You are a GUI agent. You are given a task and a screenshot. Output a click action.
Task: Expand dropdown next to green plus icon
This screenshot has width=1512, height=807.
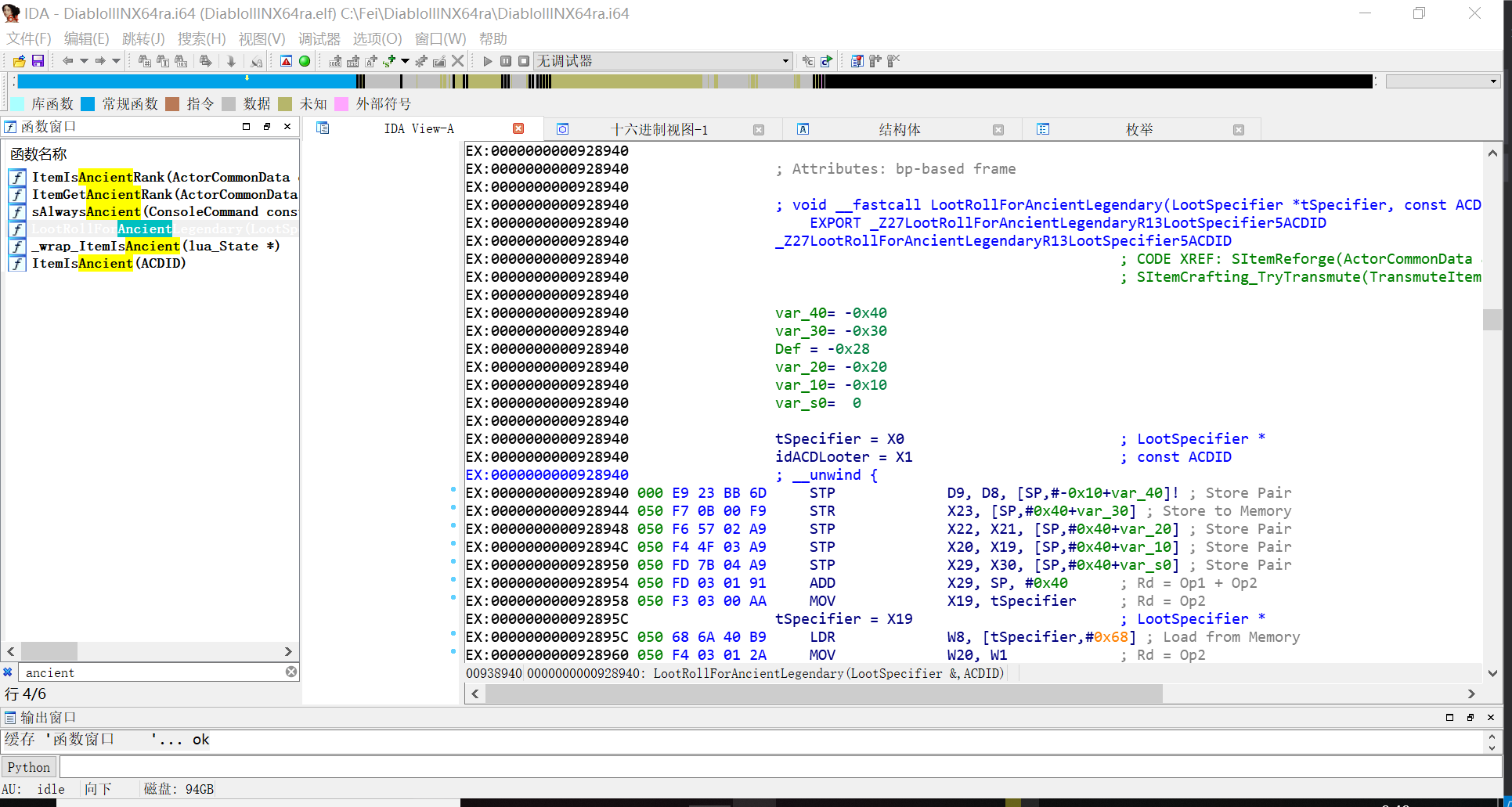[x=405, y=61]
